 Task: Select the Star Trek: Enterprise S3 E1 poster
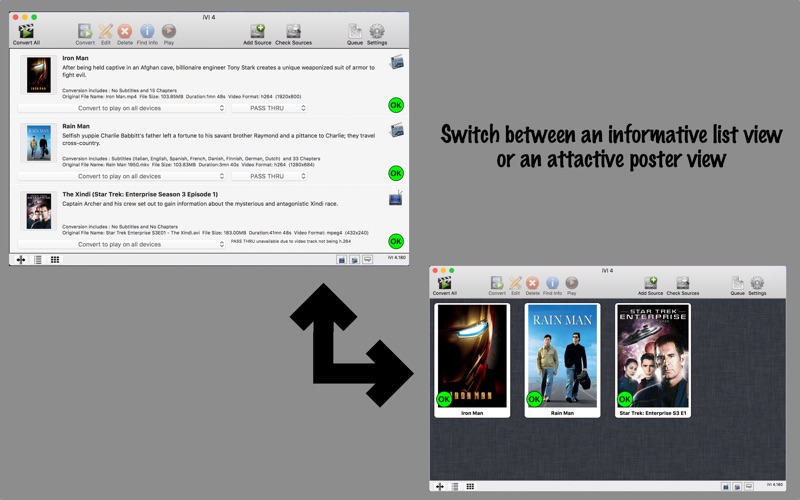[x=653, y=360]
